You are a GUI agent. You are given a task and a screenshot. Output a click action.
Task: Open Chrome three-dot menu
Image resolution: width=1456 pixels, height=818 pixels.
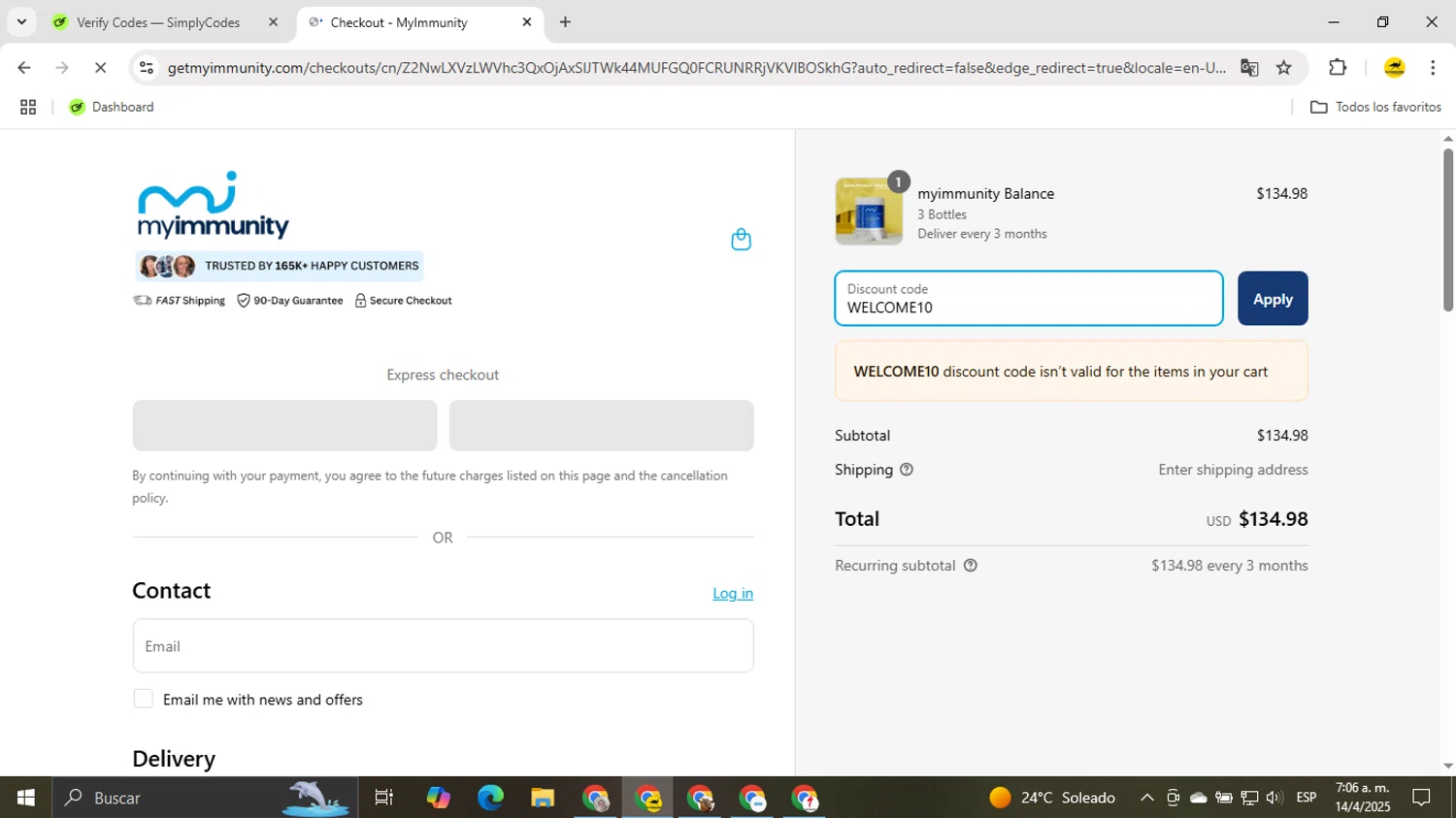coord(1433,68)
